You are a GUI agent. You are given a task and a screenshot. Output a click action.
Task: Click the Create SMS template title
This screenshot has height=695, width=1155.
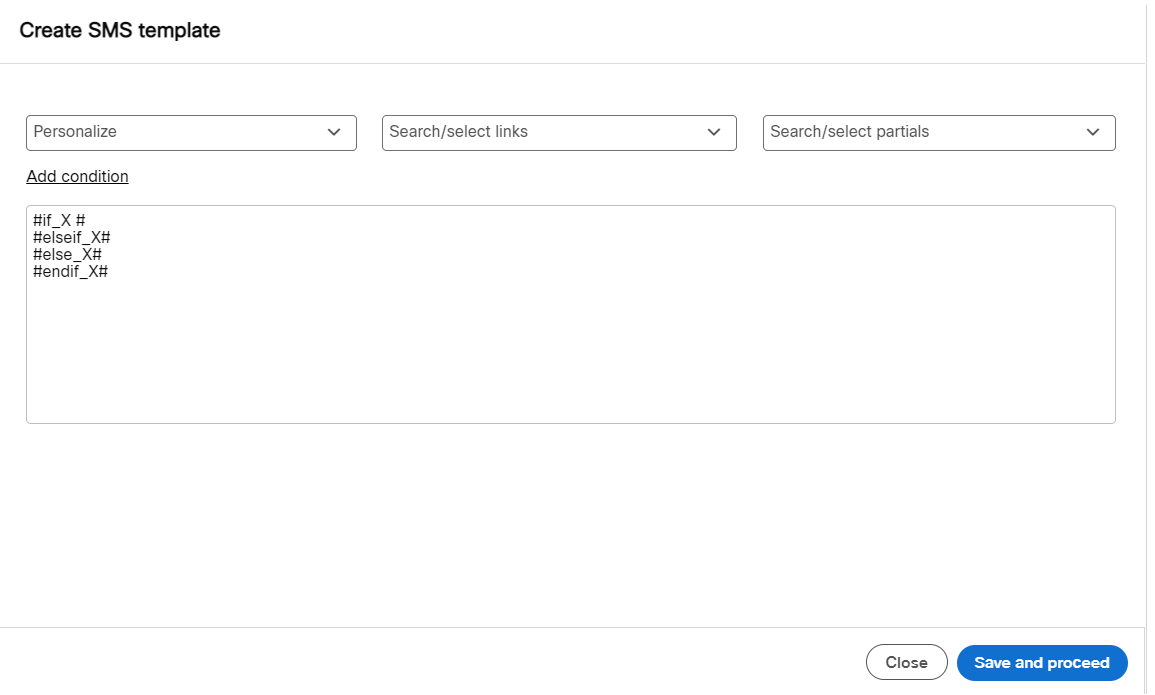(120, 30)
